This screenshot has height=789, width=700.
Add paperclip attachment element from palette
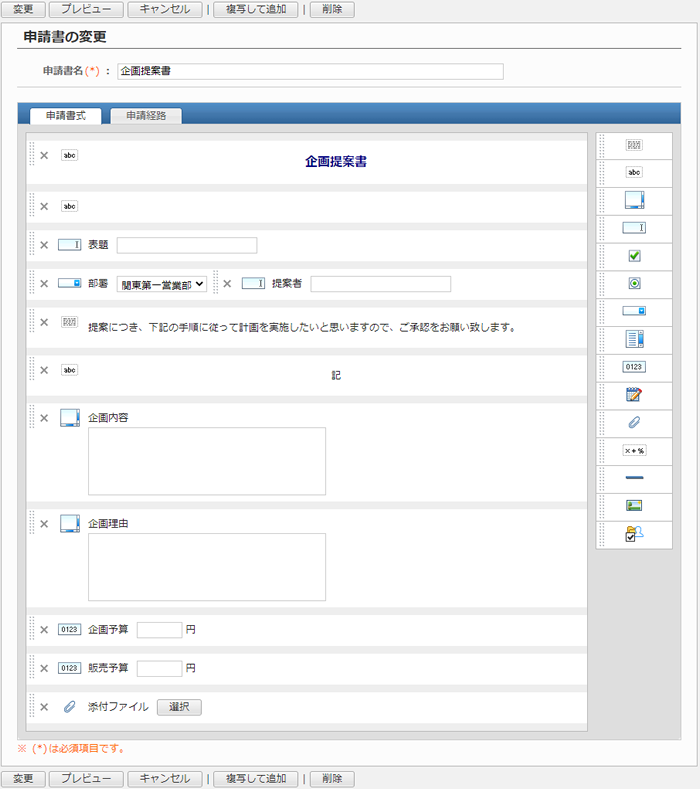pos(634,423)
